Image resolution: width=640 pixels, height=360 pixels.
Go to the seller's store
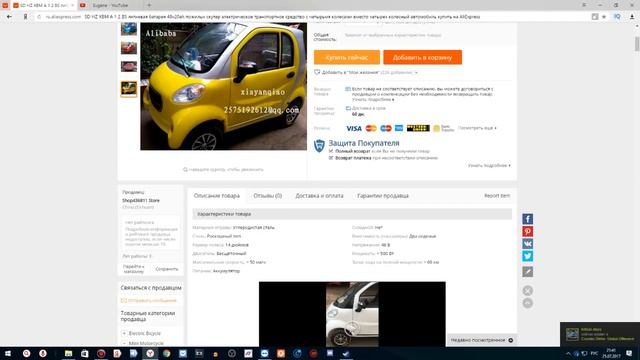coord(134,269)
